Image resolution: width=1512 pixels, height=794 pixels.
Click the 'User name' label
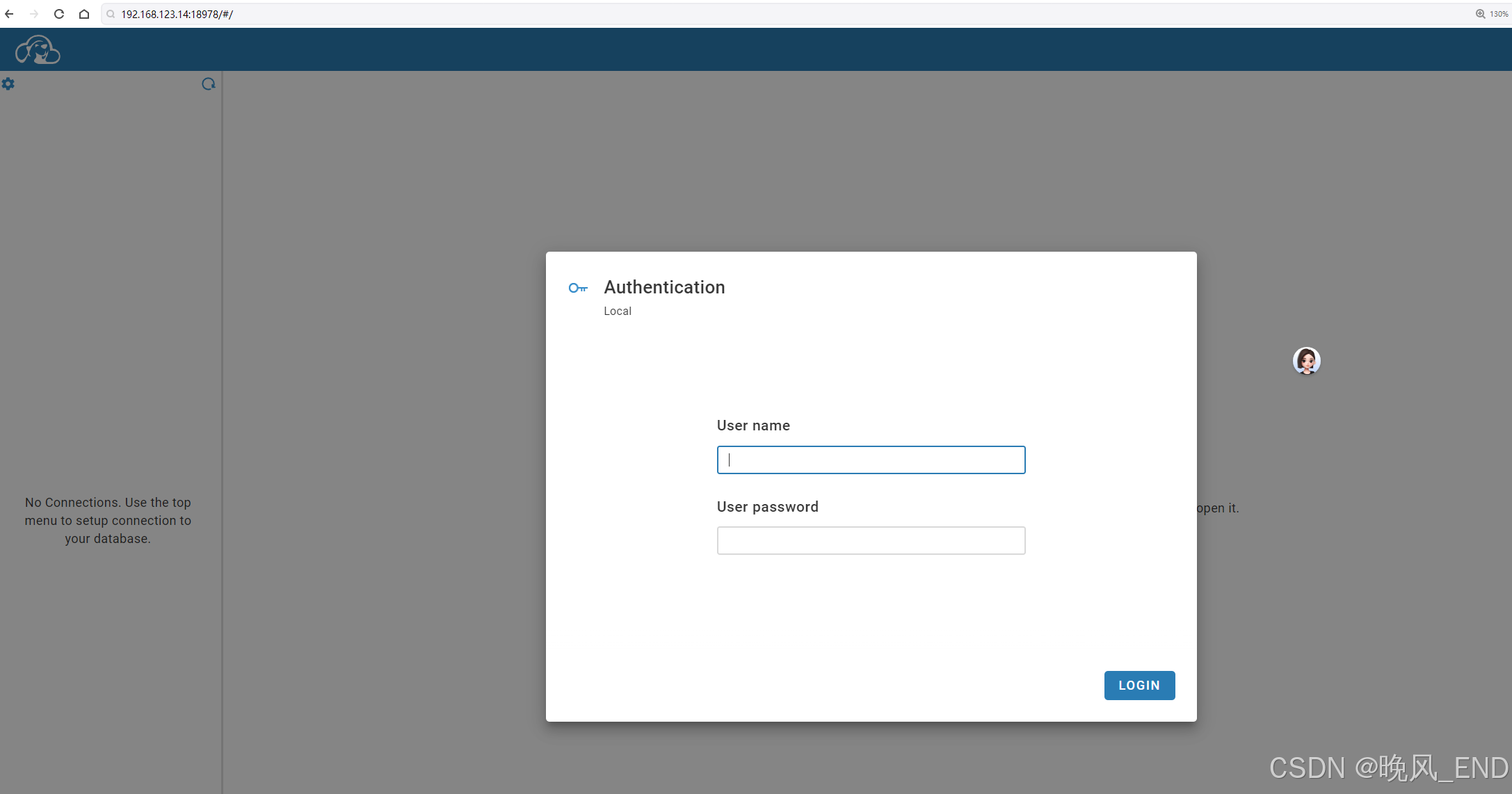click(753, 426)
